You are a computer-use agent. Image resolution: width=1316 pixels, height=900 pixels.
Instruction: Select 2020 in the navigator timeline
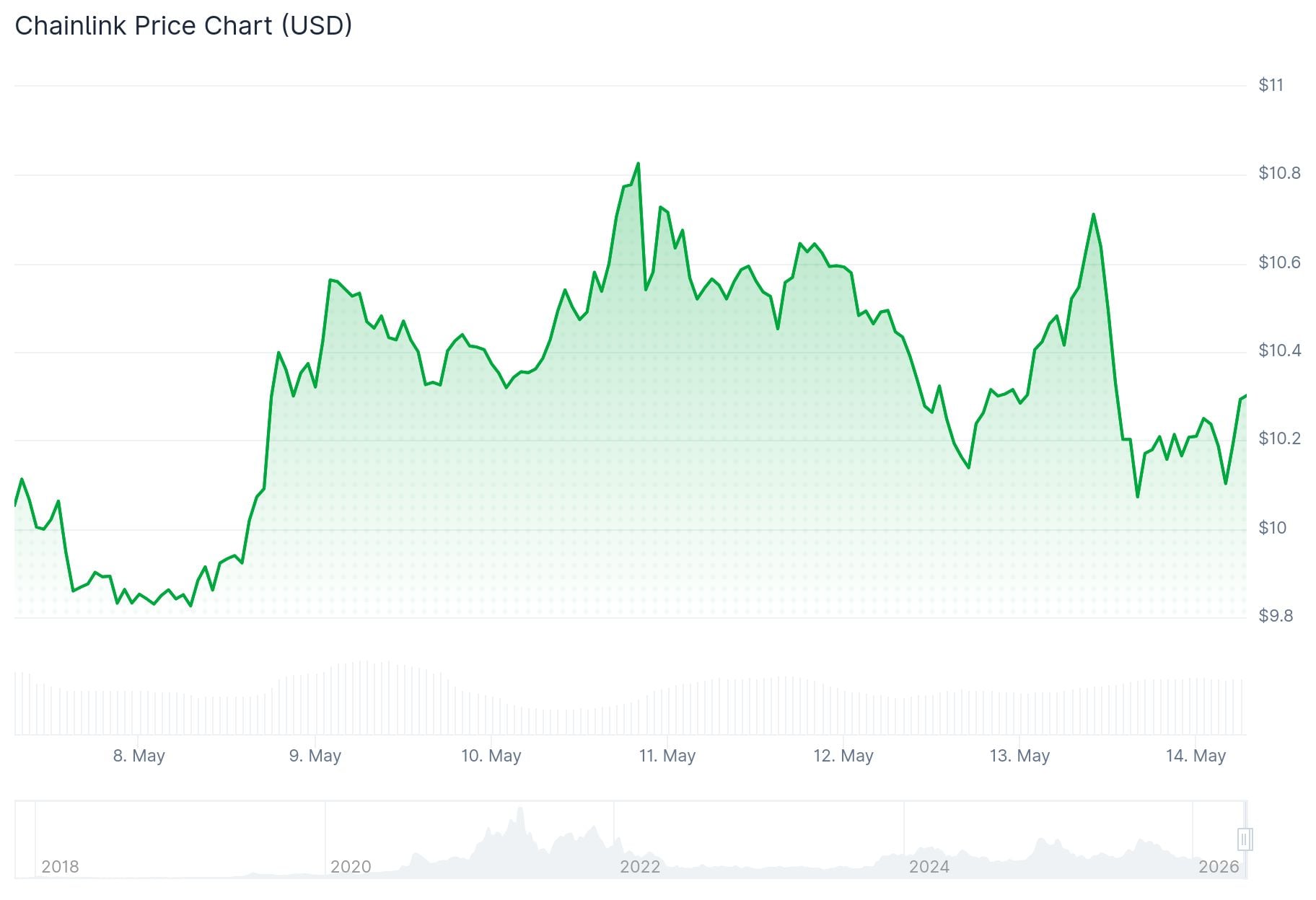351,867
